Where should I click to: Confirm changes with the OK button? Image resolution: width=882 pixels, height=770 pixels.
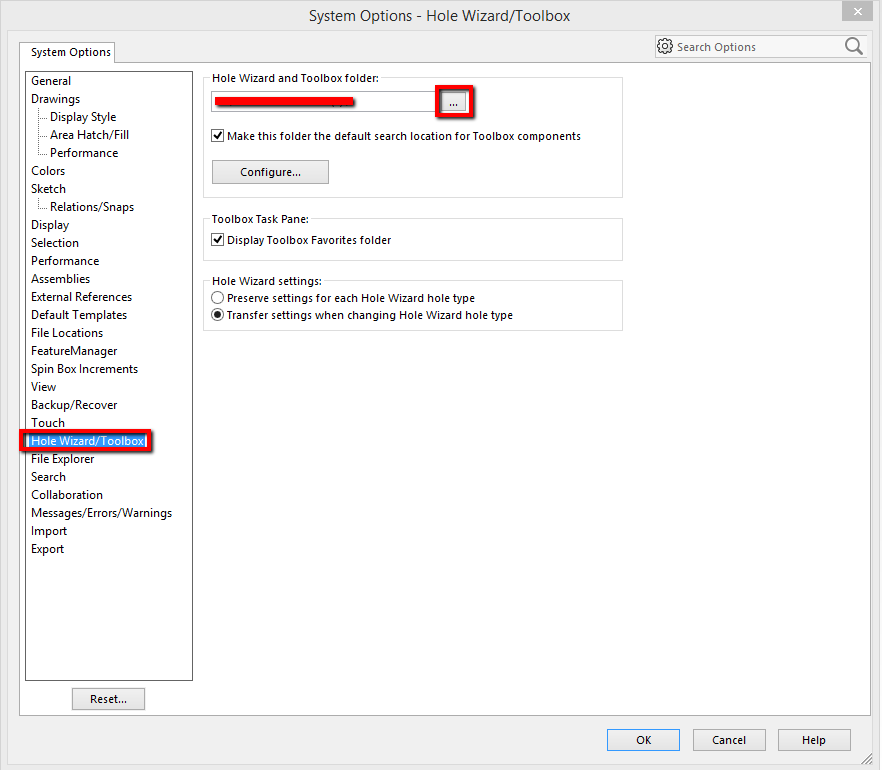[644, 740]
